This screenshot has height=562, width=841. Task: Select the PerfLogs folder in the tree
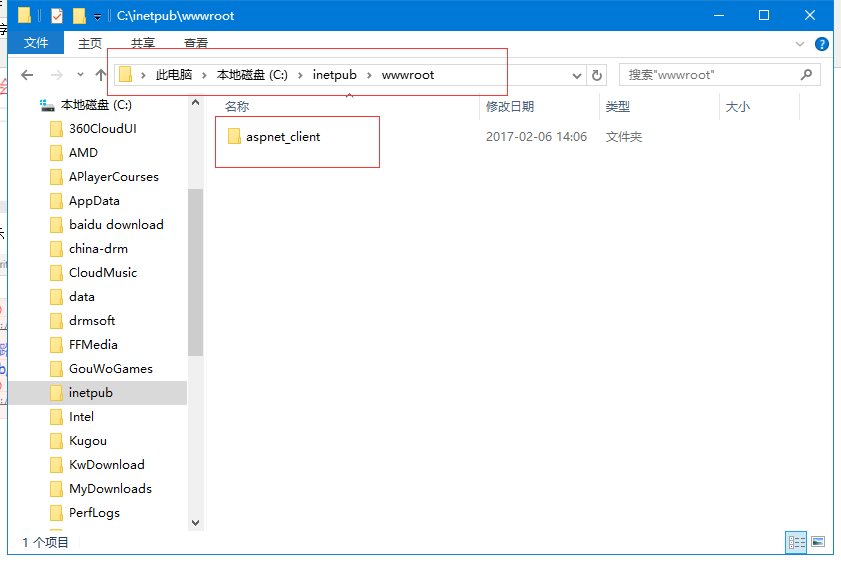click(94, 513)
